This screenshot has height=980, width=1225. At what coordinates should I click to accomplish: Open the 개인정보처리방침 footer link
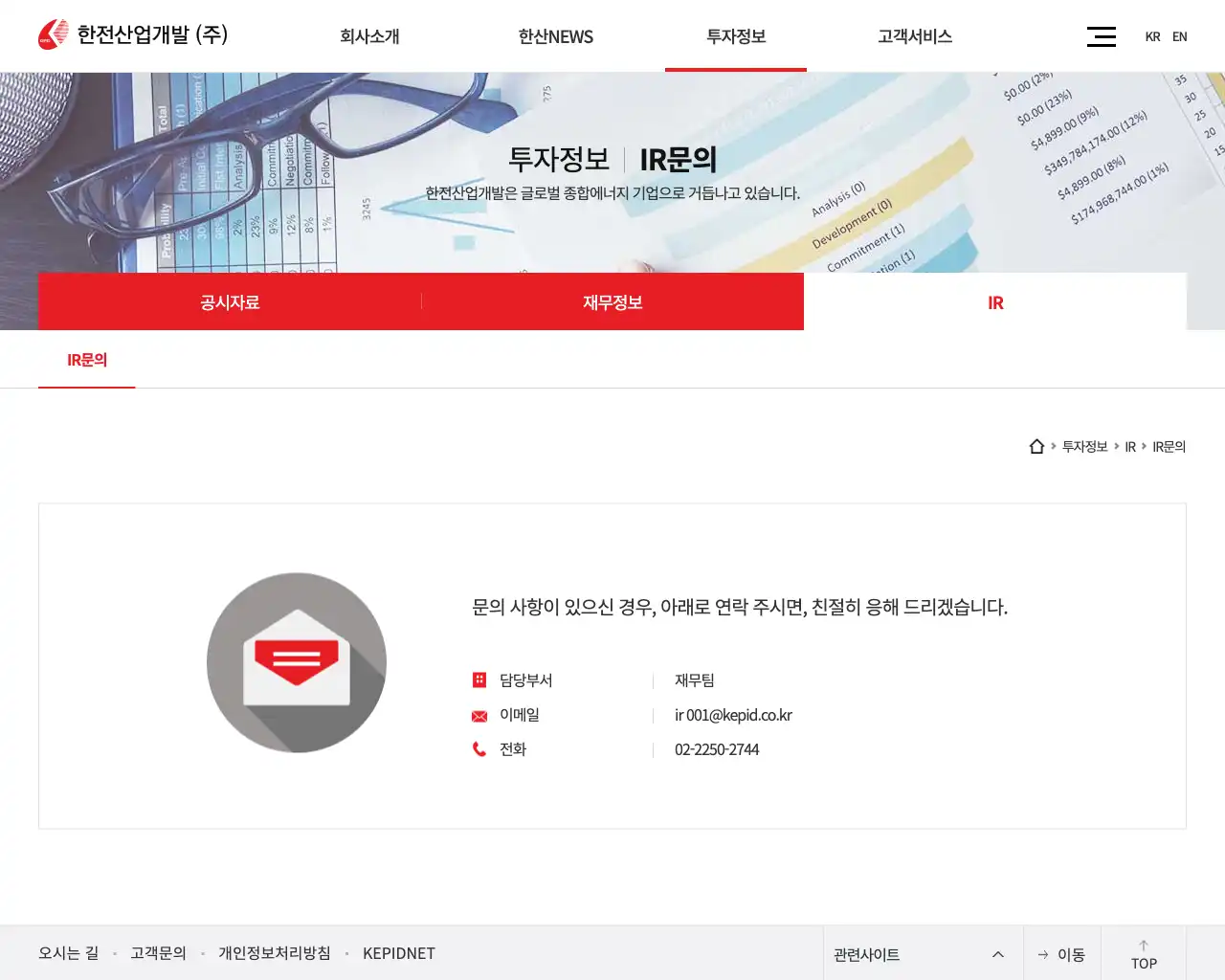pos(274,953)
